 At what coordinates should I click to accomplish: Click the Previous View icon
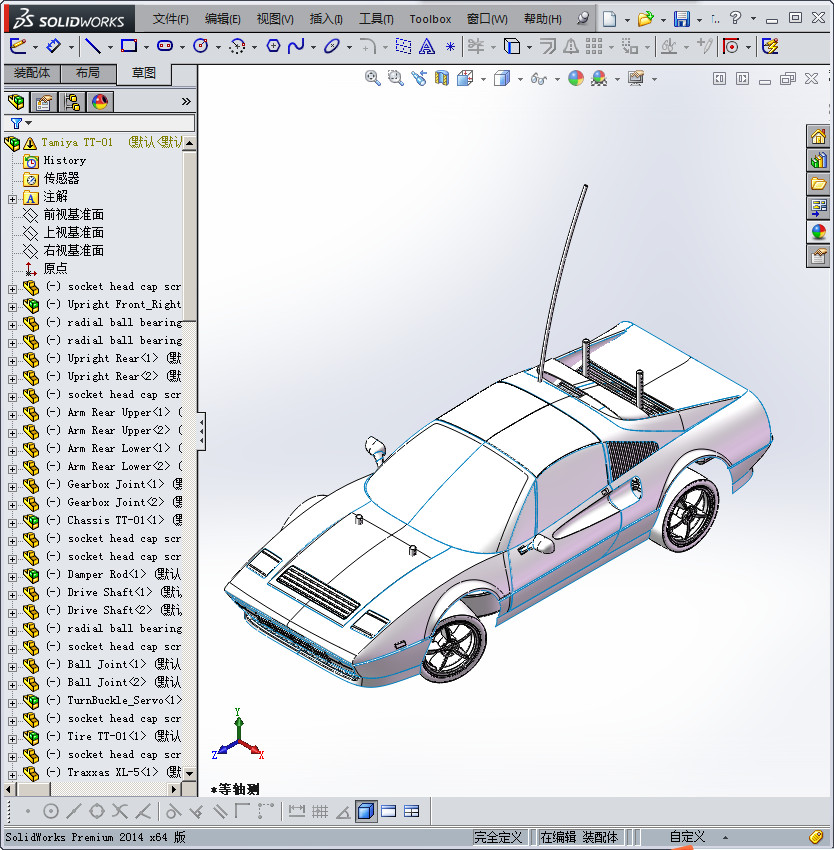(x=419, y=79)
